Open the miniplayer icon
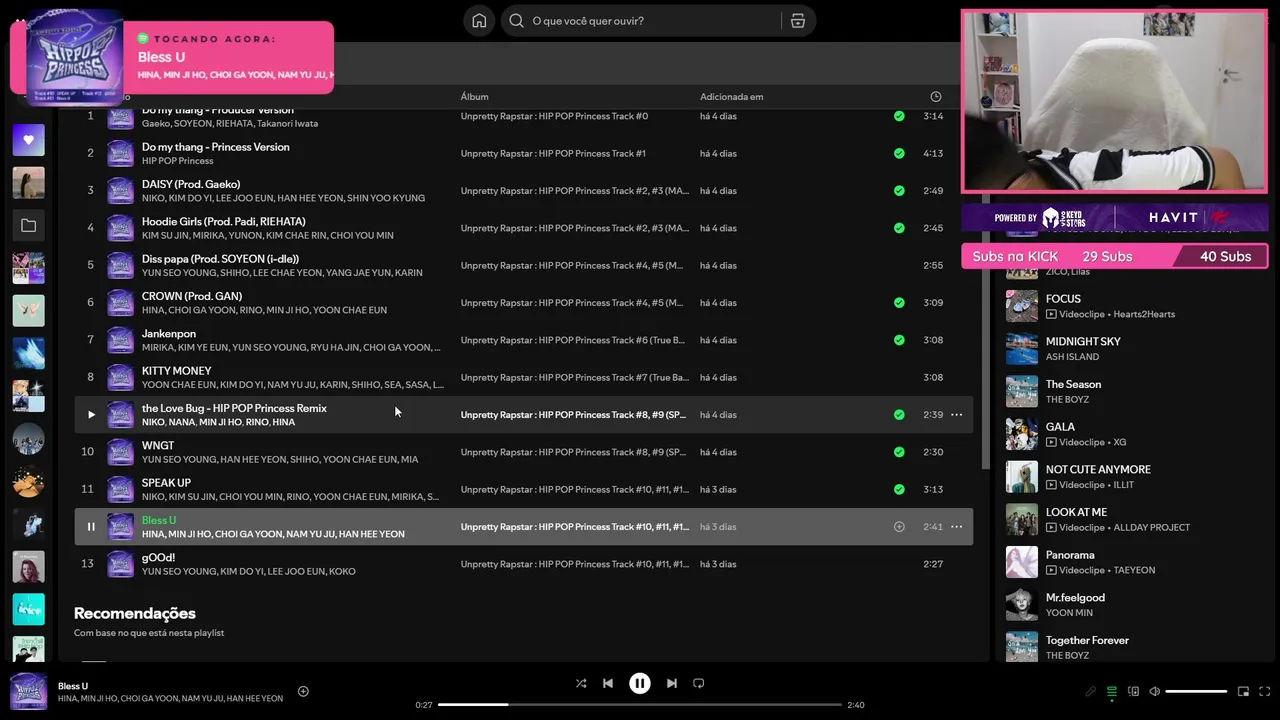 click(1243, 691)
